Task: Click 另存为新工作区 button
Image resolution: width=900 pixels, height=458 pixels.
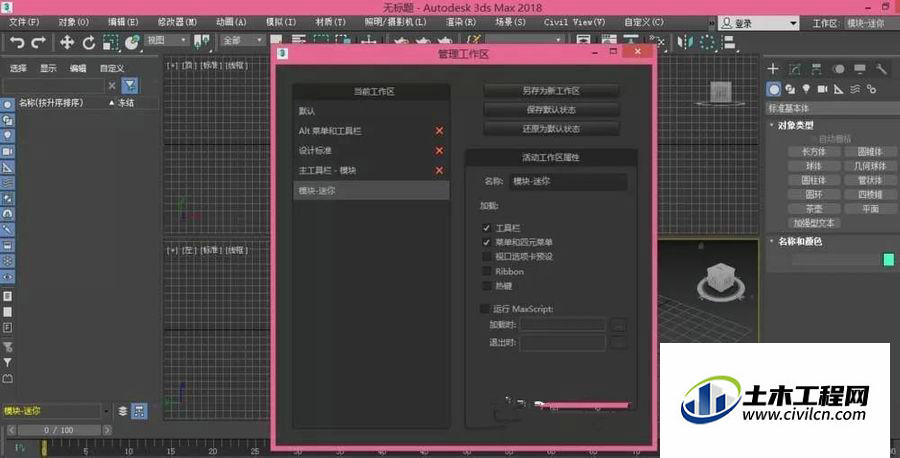Action: [551, 91]
